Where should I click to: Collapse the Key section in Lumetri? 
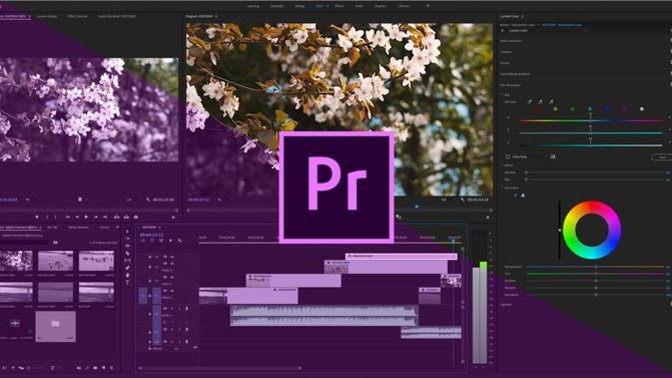click(x=503, y=95)
